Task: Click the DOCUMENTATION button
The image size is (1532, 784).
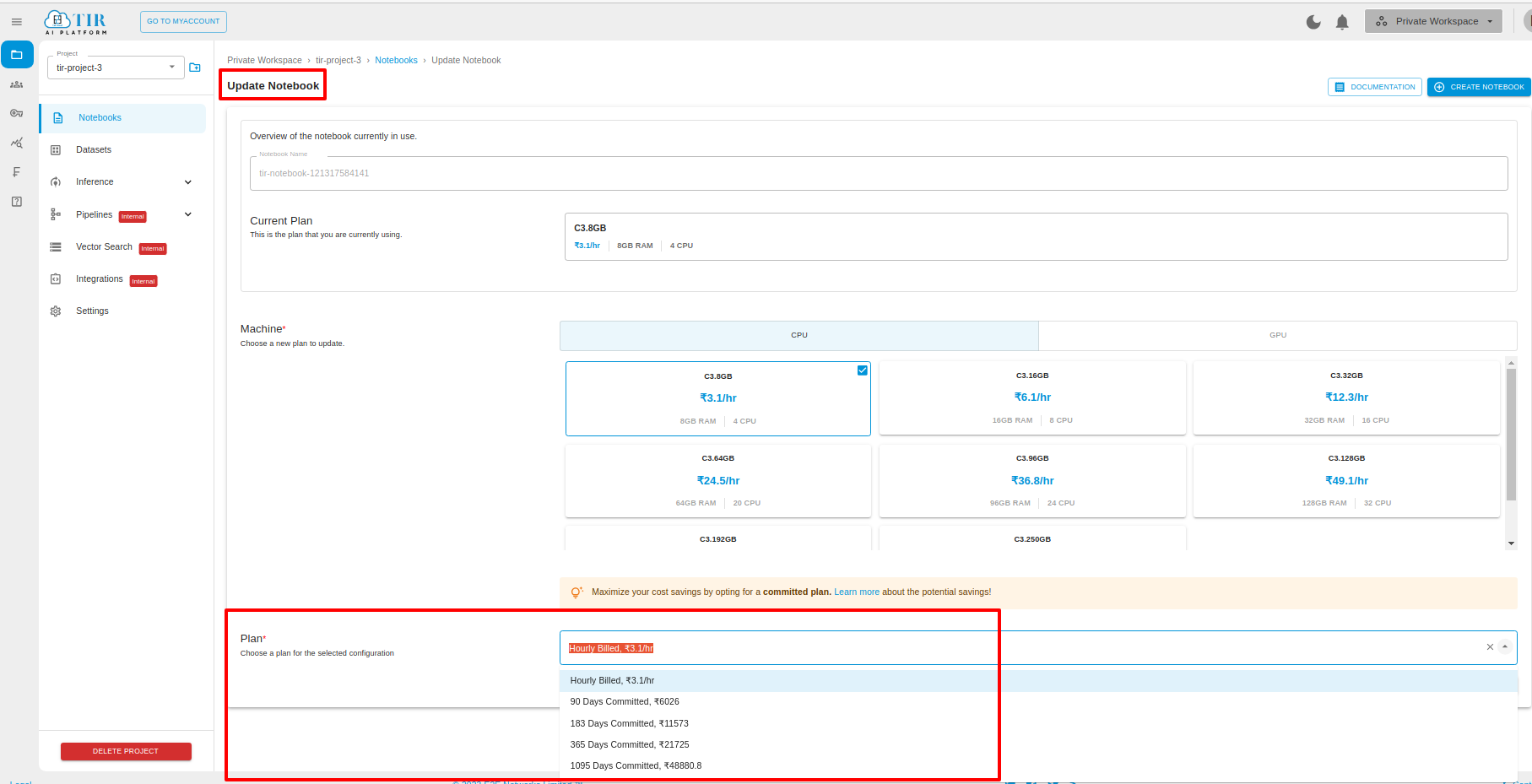Action: pos(1374,87)
